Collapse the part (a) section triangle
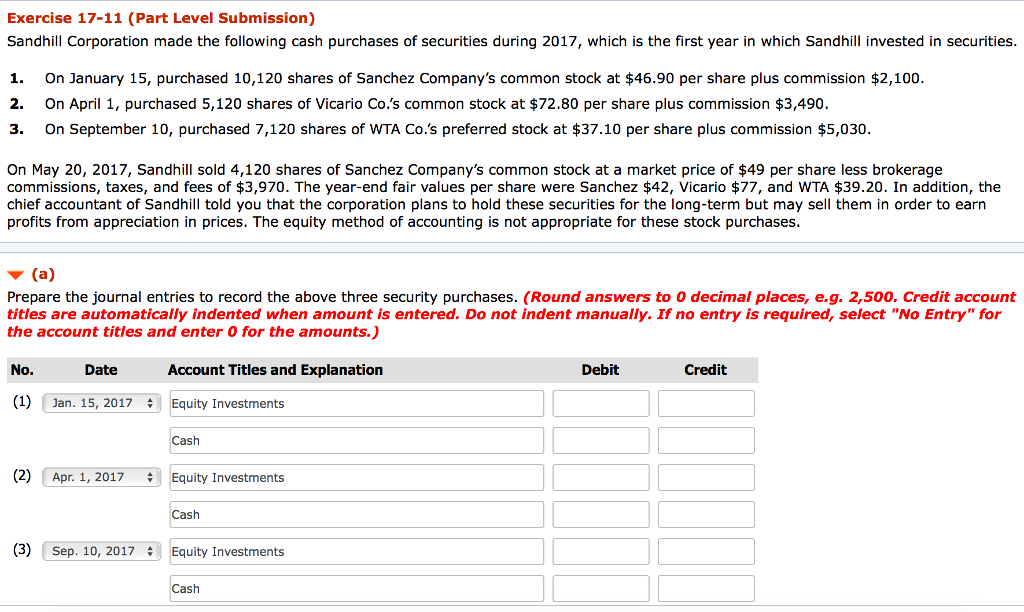Screen dimensions: 1024x612 point(15,275)
